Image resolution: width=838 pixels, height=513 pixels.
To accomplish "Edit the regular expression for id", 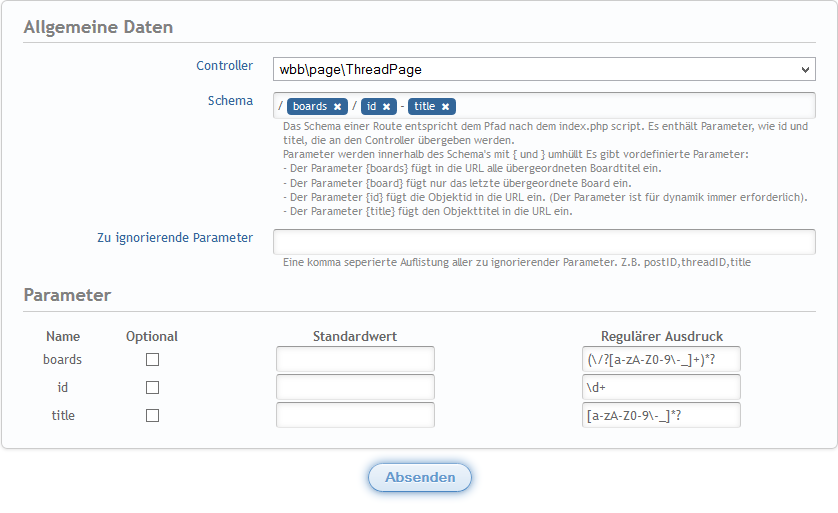I will pos(661,387).
